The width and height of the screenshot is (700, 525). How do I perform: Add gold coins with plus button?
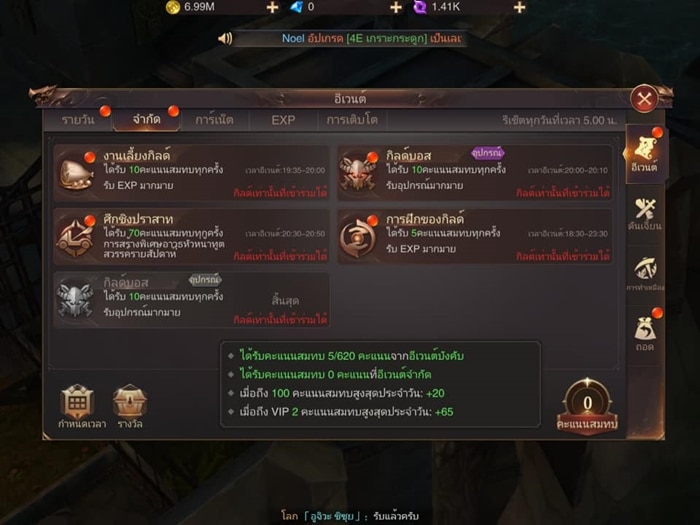point(272,7)
